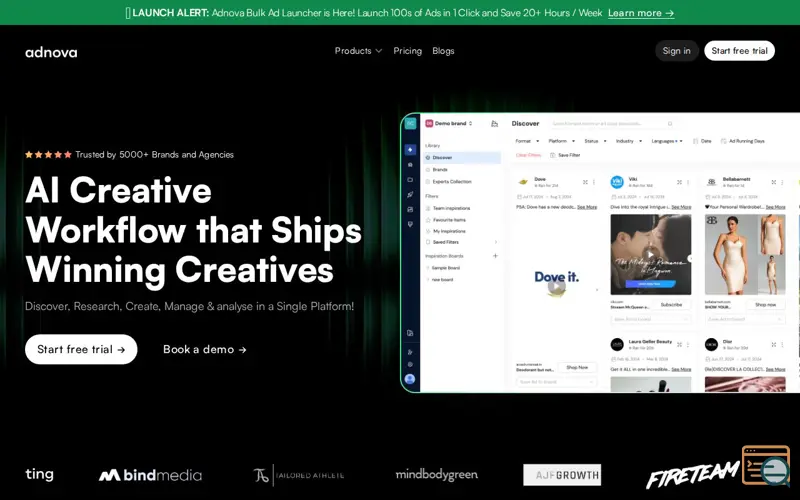Open the Platform filter dropdown
The height and width of the screenshot is (500, 800).
click(x=561, y=141)
